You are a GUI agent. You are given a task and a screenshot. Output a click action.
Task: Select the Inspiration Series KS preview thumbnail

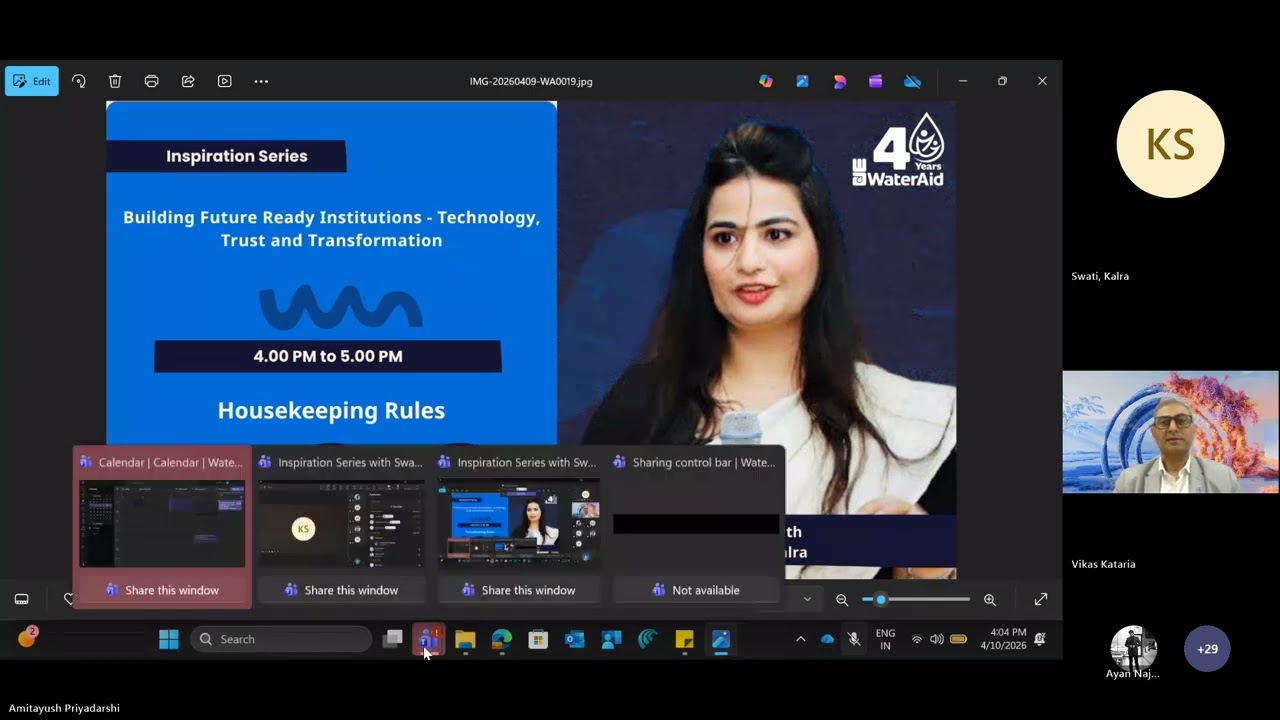pyautogui.click(x=341, y=524)
